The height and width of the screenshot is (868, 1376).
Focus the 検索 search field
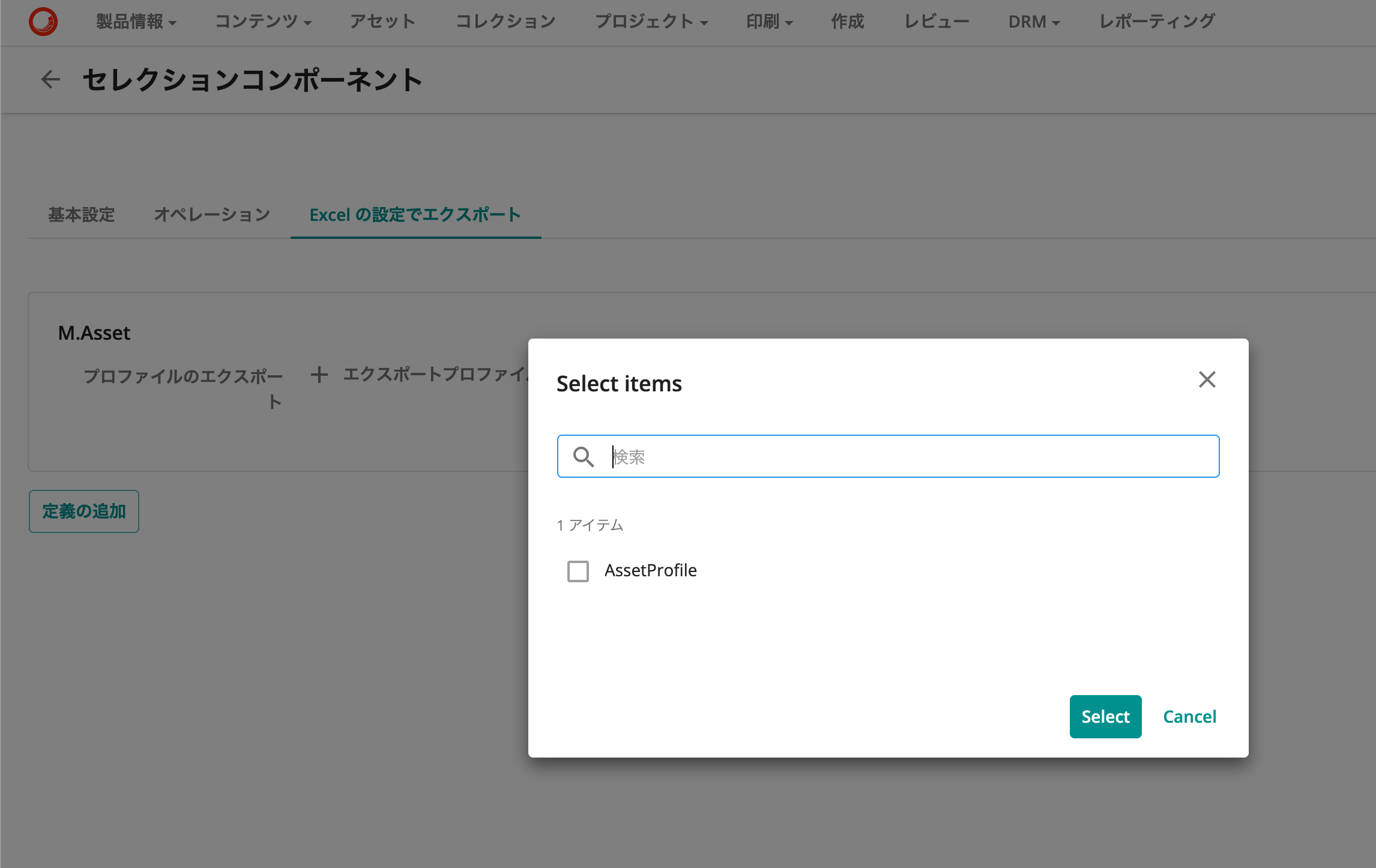(x=888, y=456)
